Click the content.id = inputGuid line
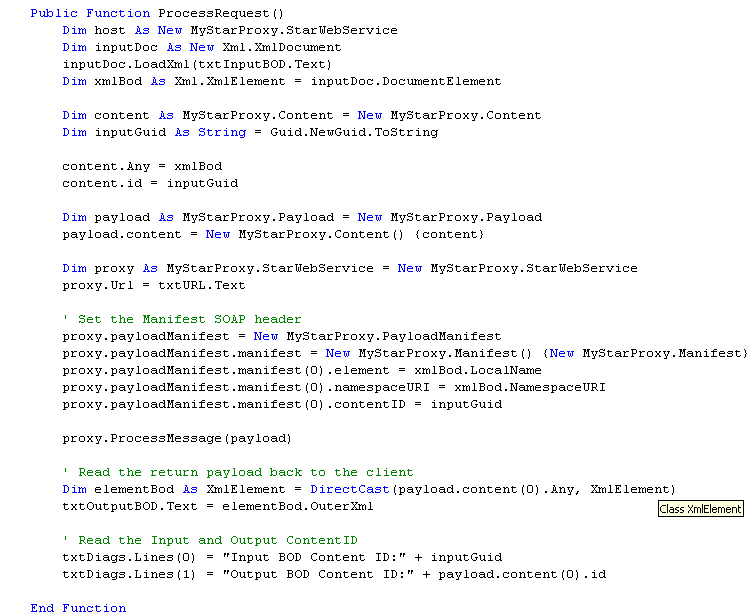The image size is (753, 616). click(150, 183)
